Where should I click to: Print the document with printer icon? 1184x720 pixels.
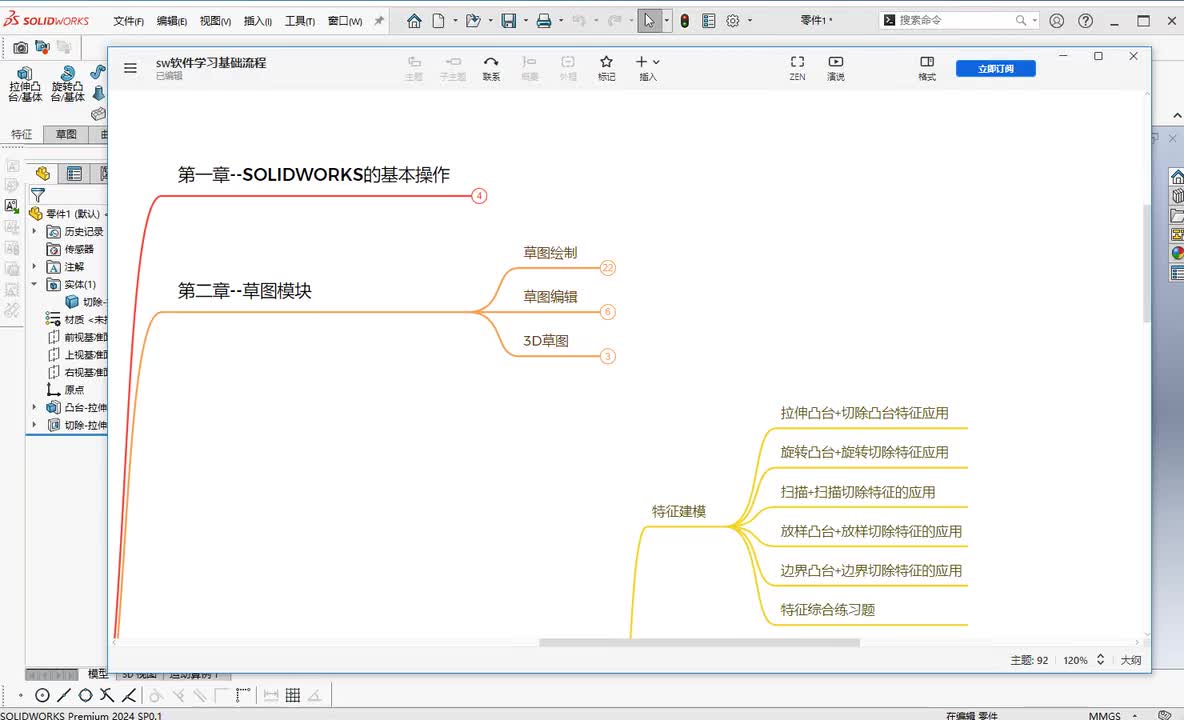click(544, 20)
